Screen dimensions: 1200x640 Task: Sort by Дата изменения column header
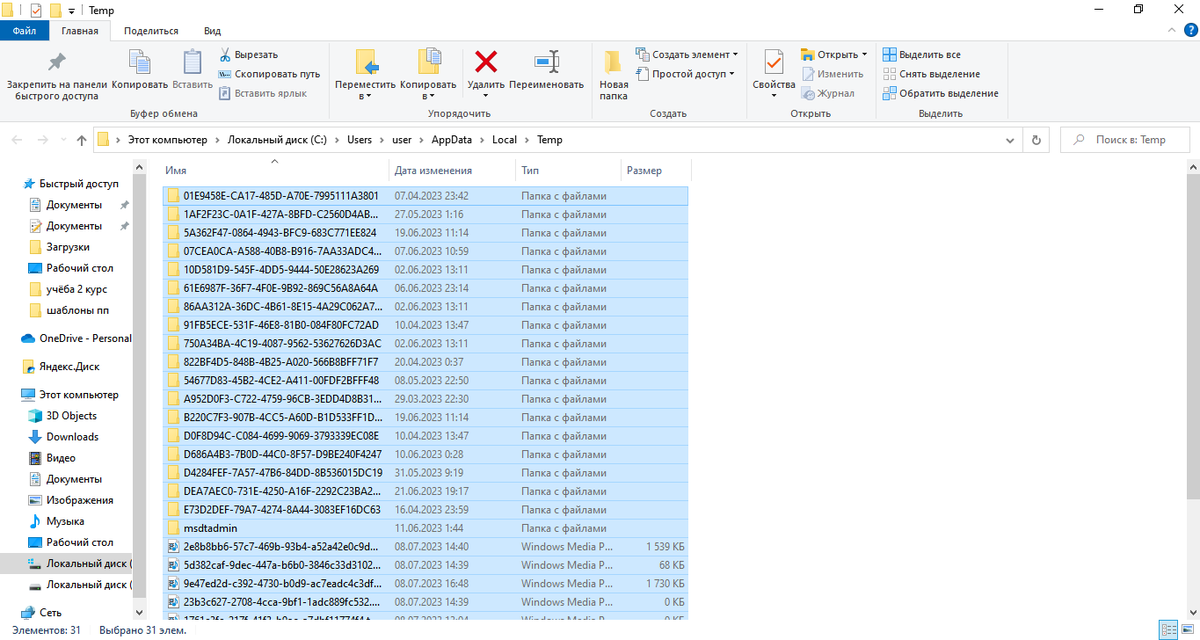pyautogui.click(x=452, y=170)
